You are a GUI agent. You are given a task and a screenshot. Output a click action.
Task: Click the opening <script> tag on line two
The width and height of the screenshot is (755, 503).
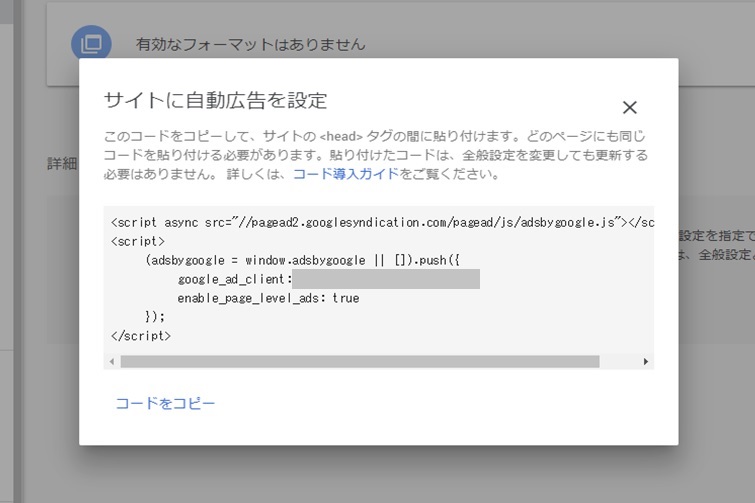138,241
